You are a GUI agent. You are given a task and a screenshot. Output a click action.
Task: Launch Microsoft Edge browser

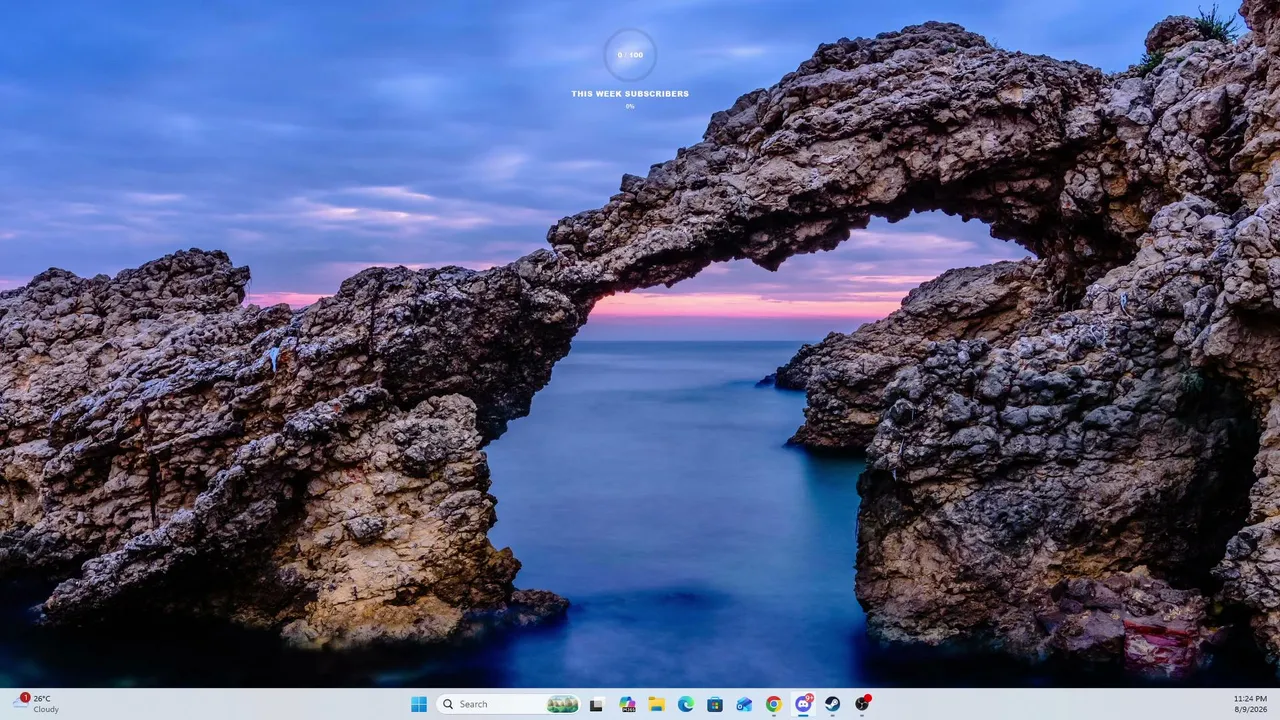[686, 704]
